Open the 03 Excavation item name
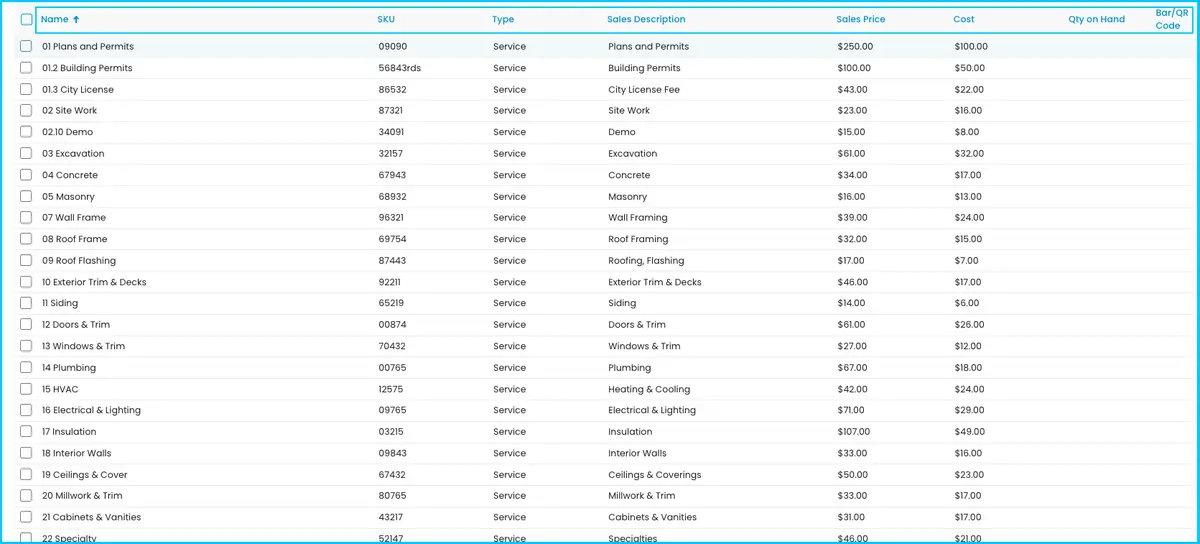Screen dimensions: 1200x544 point(73,153)
